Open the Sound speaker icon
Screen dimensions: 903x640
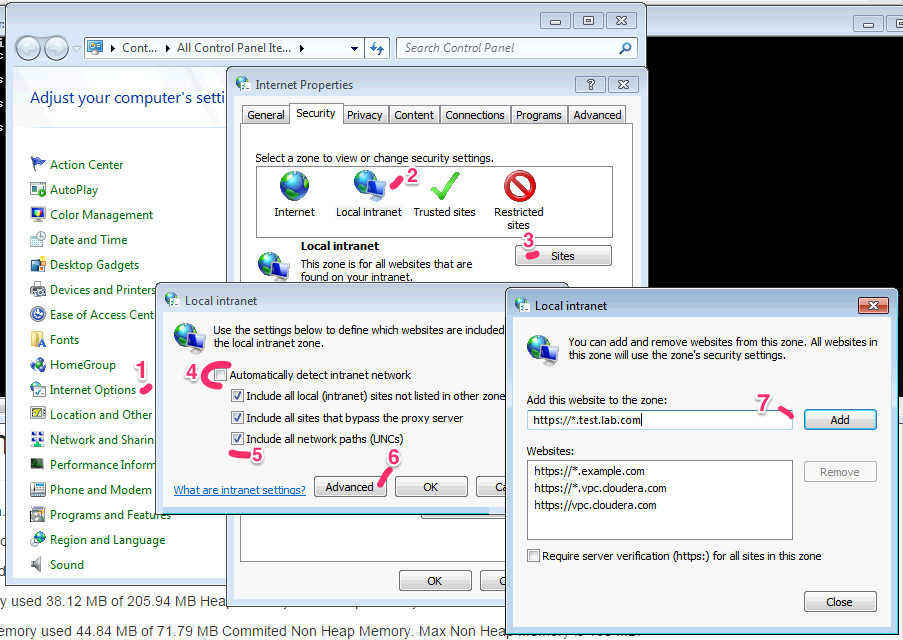(38, 564)
